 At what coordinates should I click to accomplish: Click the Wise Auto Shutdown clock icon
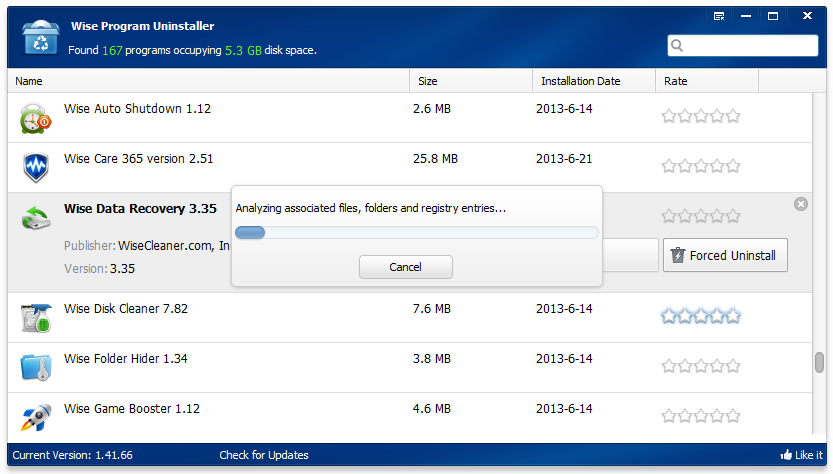click(36, 118)
